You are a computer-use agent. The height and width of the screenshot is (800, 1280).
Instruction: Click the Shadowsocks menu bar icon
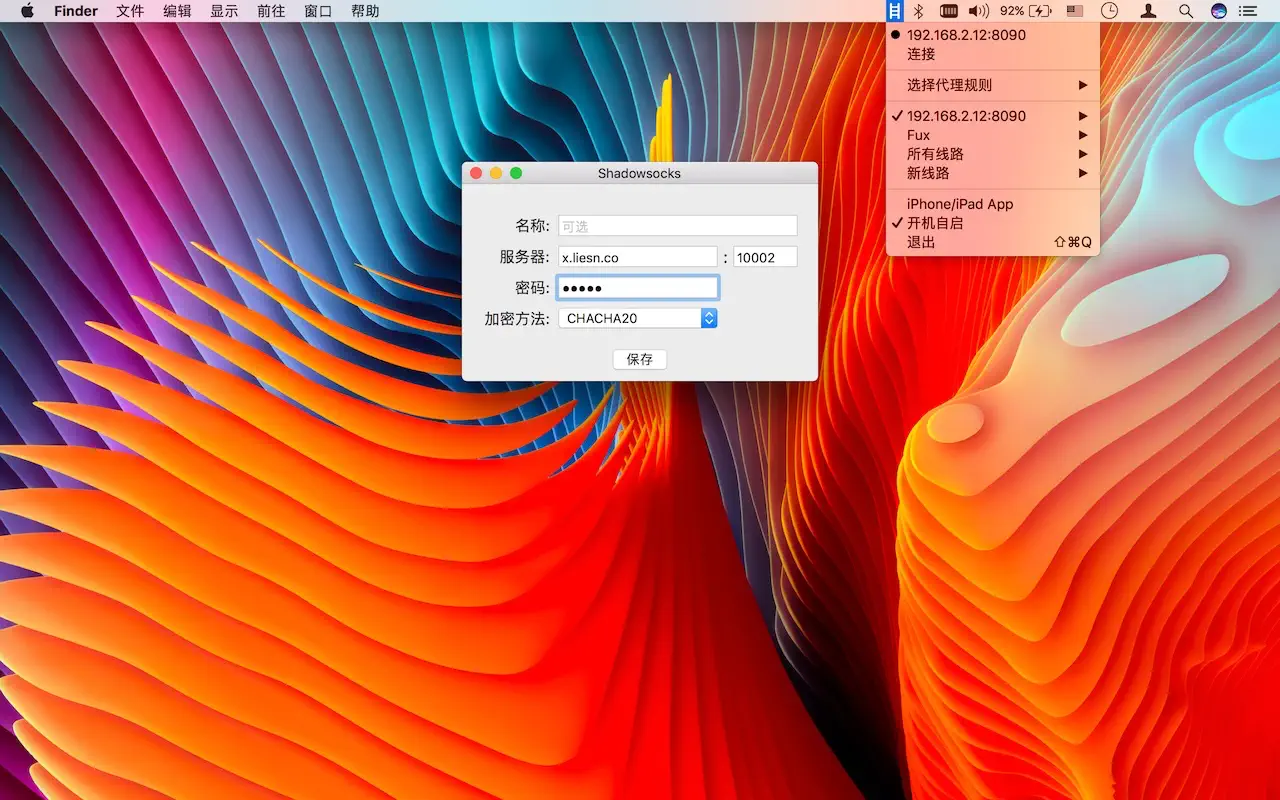[x=893, y=11]
